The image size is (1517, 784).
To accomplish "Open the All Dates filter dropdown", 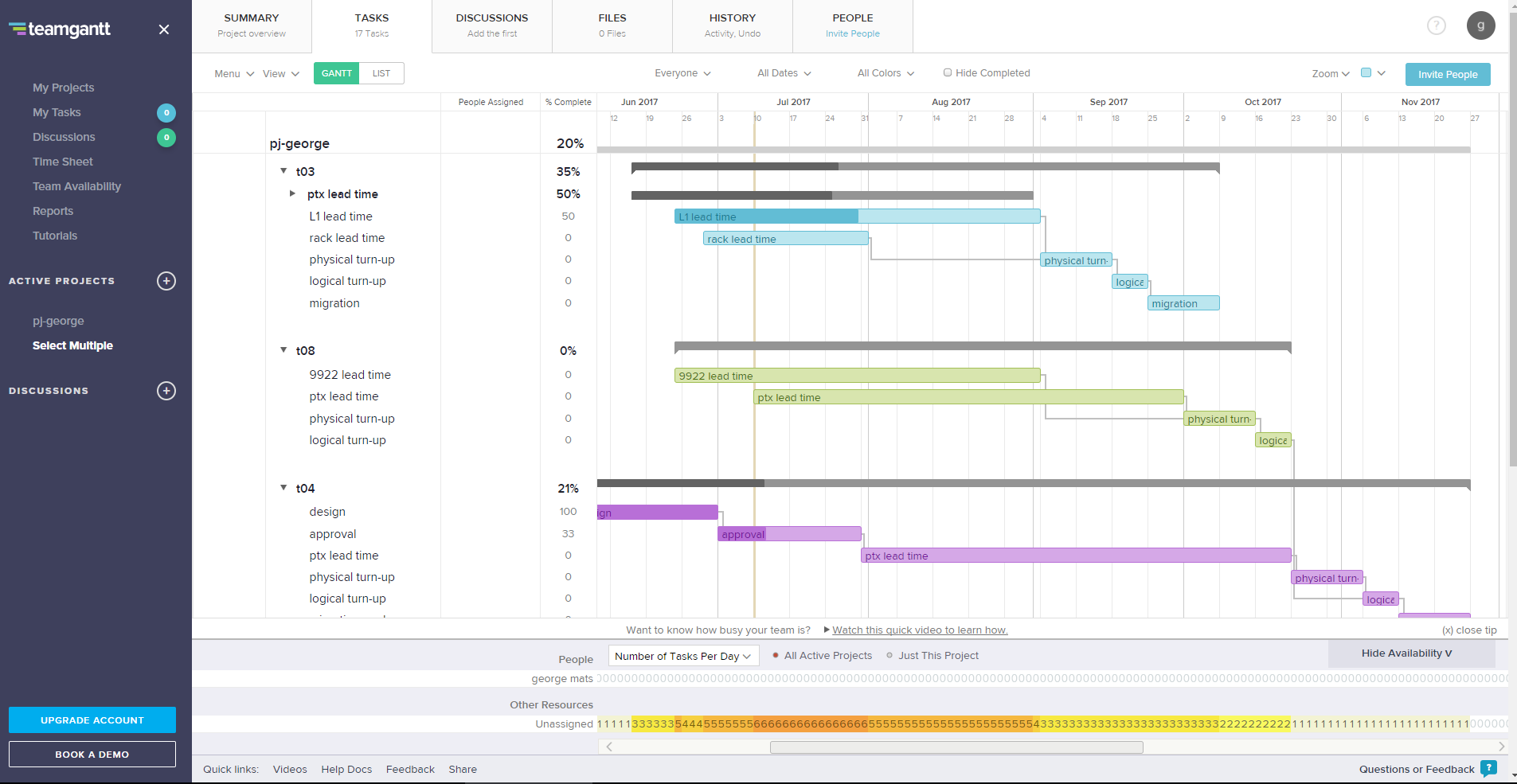I will 784,73.
